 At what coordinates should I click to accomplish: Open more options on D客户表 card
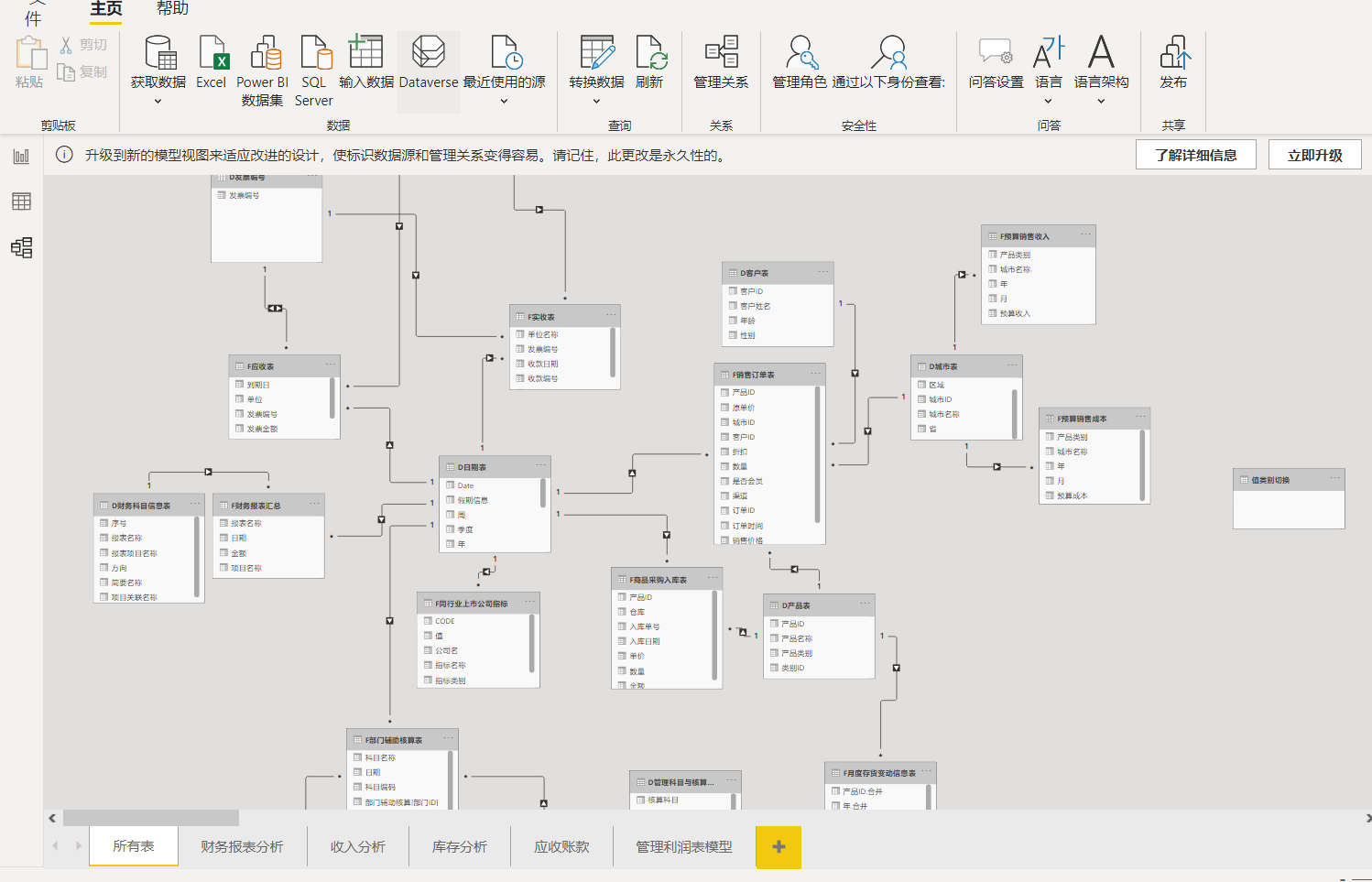pos(823,271)
